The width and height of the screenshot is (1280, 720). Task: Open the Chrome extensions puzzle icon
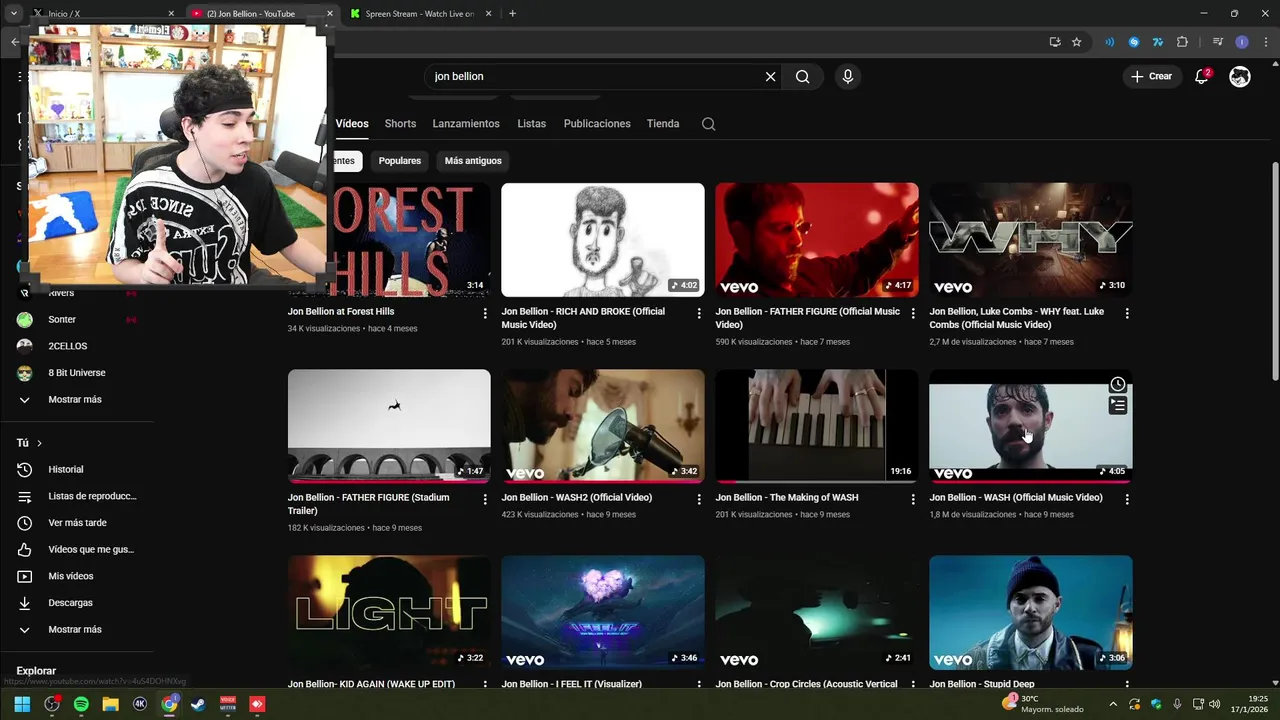pyautogui.click(x=1182, y=42)
